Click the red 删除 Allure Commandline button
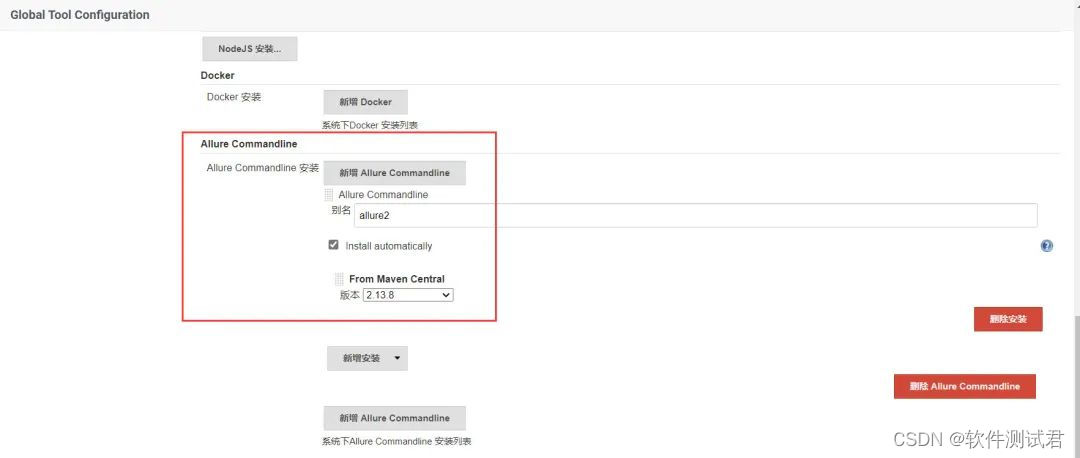Screen dimensions: 1080x458 click(x=964, y=386)
